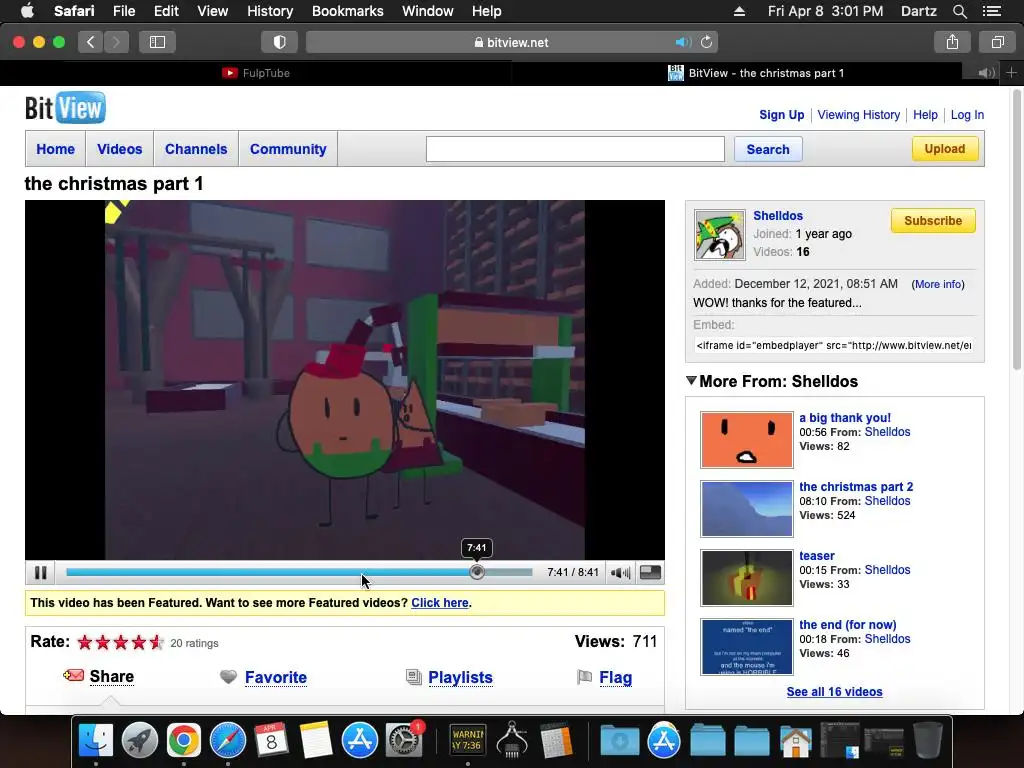Open the Share option
This screenshot has height=768, width=1024.
112,677
